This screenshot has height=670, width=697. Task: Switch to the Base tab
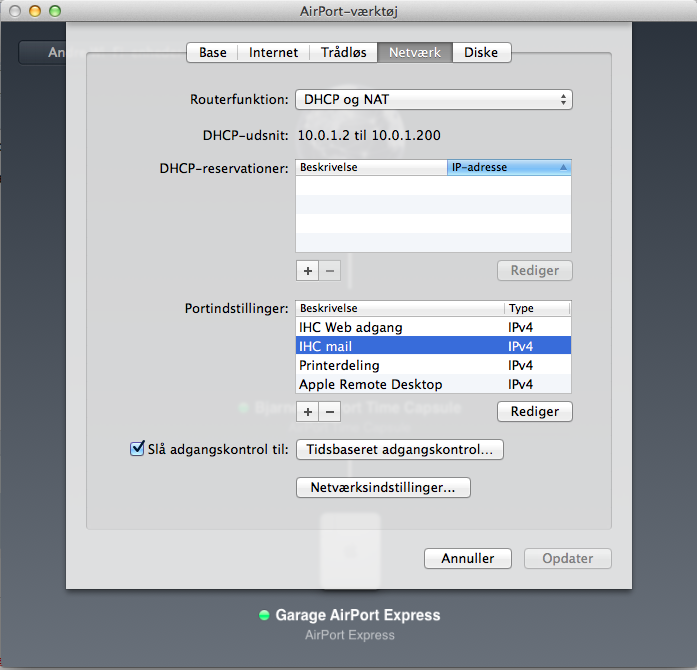coord(213,53)
